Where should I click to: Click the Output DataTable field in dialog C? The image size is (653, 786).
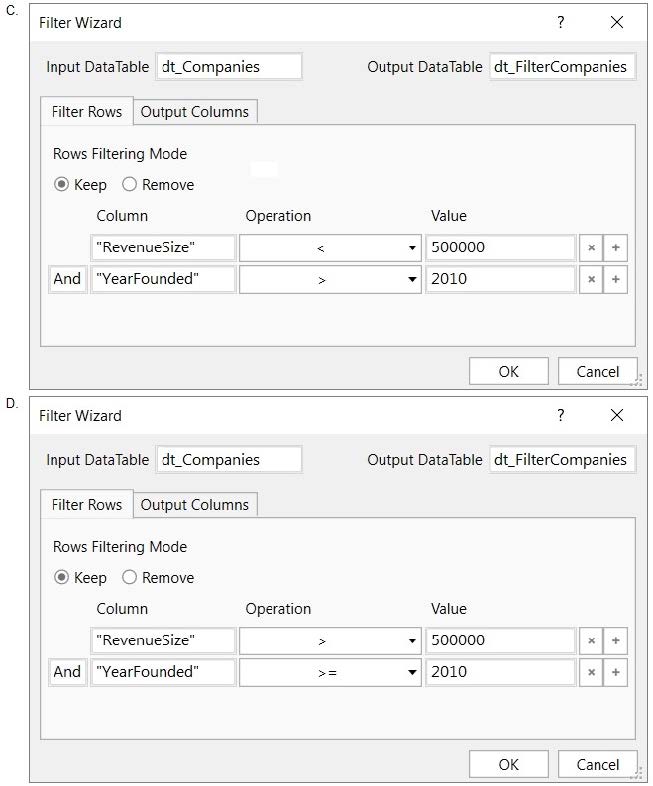tap(562, 67)
